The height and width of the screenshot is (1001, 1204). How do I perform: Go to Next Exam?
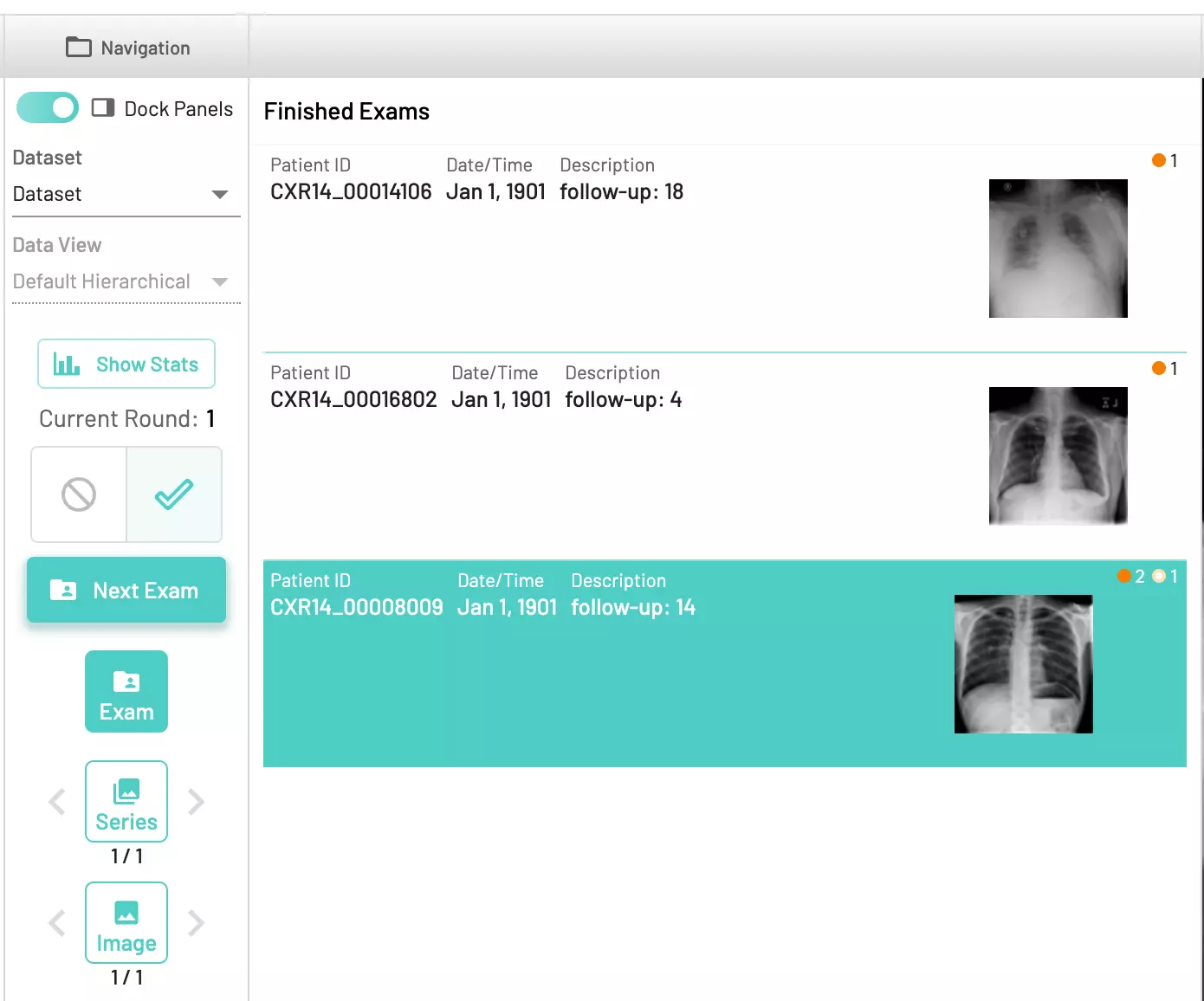(126, 591)
